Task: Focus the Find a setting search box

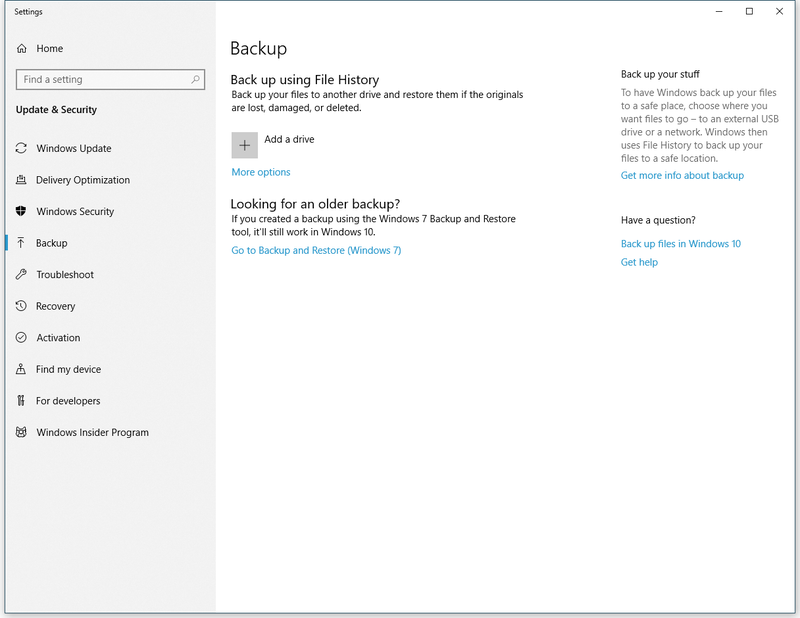Action: [x=110, y=79]
